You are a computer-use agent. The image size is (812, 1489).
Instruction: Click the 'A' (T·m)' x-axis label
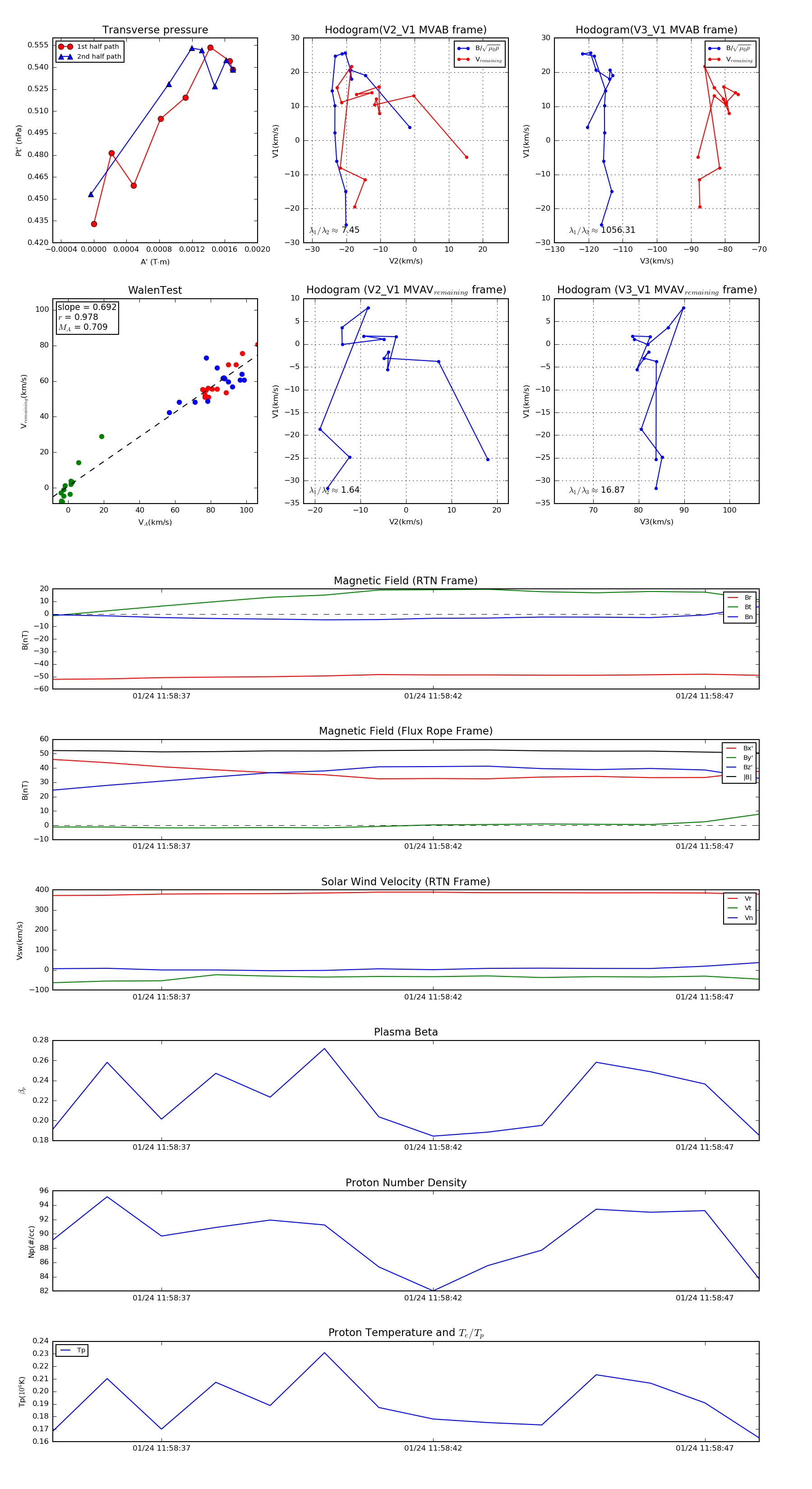tap(155, 262)
